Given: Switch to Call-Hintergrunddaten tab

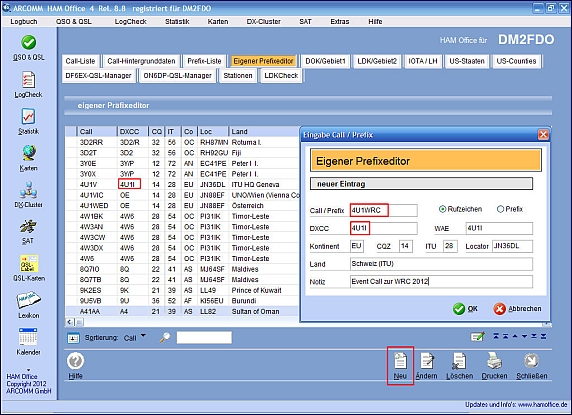Looking at the screenshot, I should [x=141, y=61].
